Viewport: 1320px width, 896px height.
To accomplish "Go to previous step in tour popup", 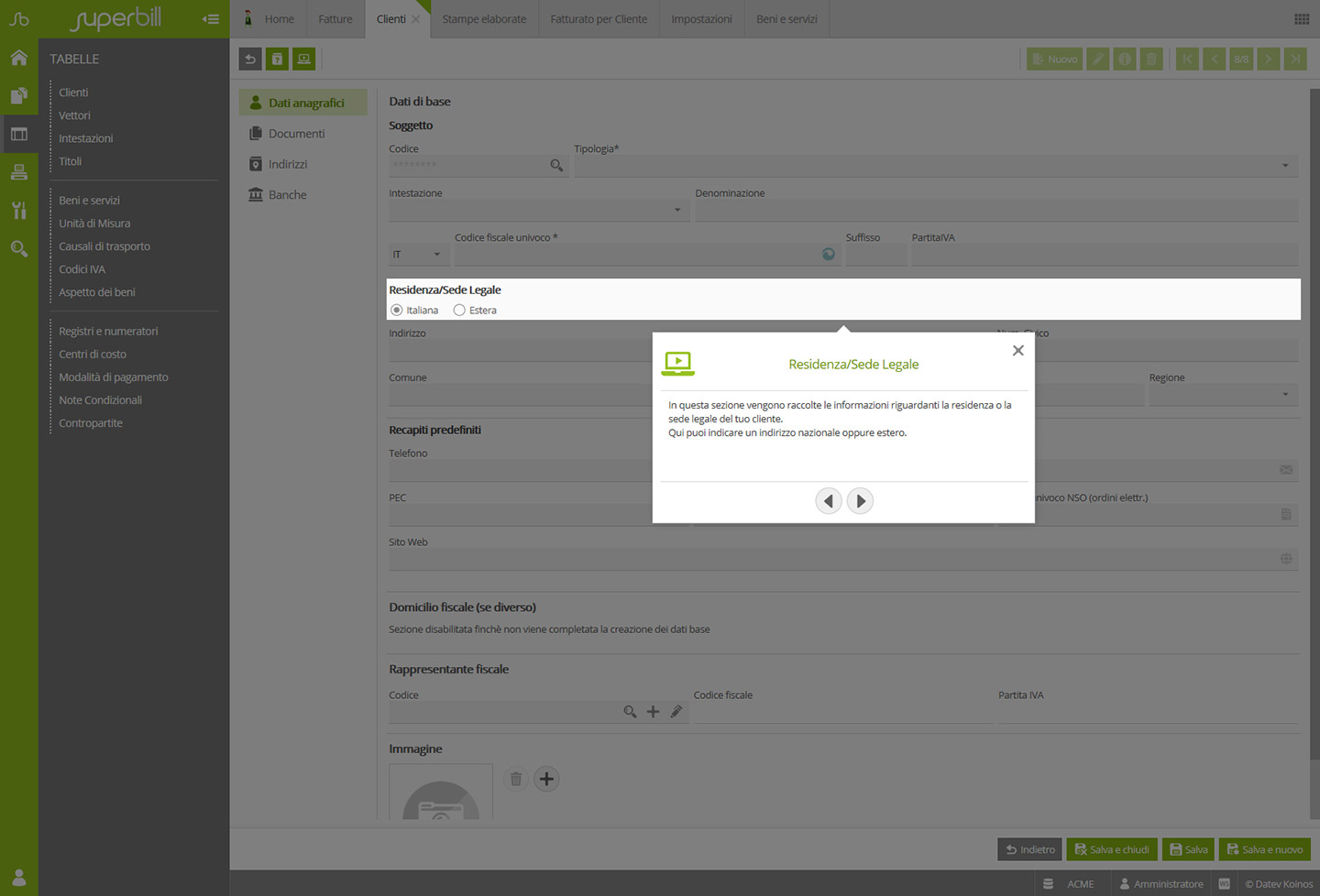I will coord(829,501).
